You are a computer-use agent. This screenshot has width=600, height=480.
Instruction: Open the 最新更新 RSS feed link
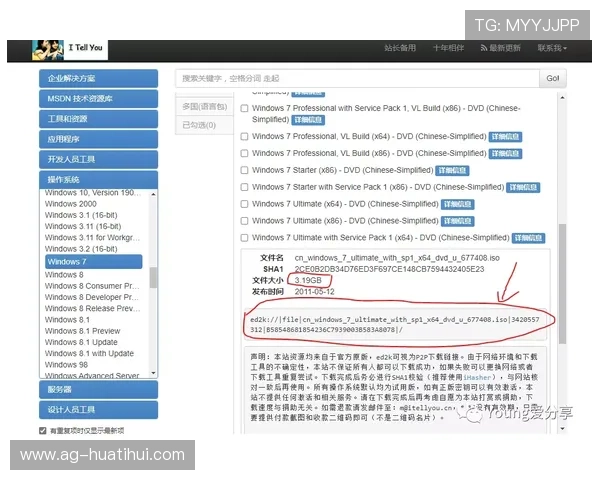(501, 48)
